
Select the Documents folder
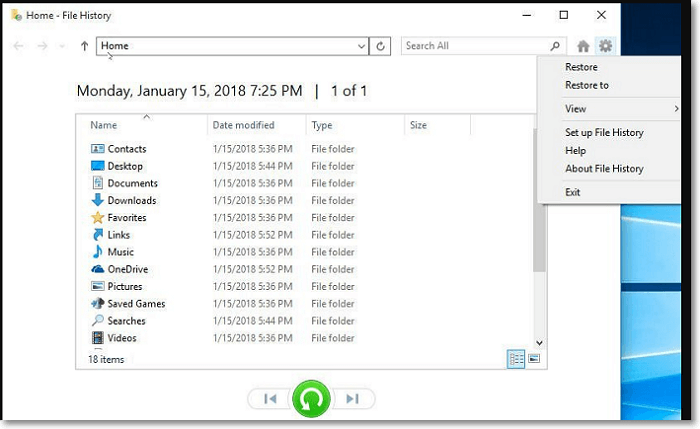(132, 183)
